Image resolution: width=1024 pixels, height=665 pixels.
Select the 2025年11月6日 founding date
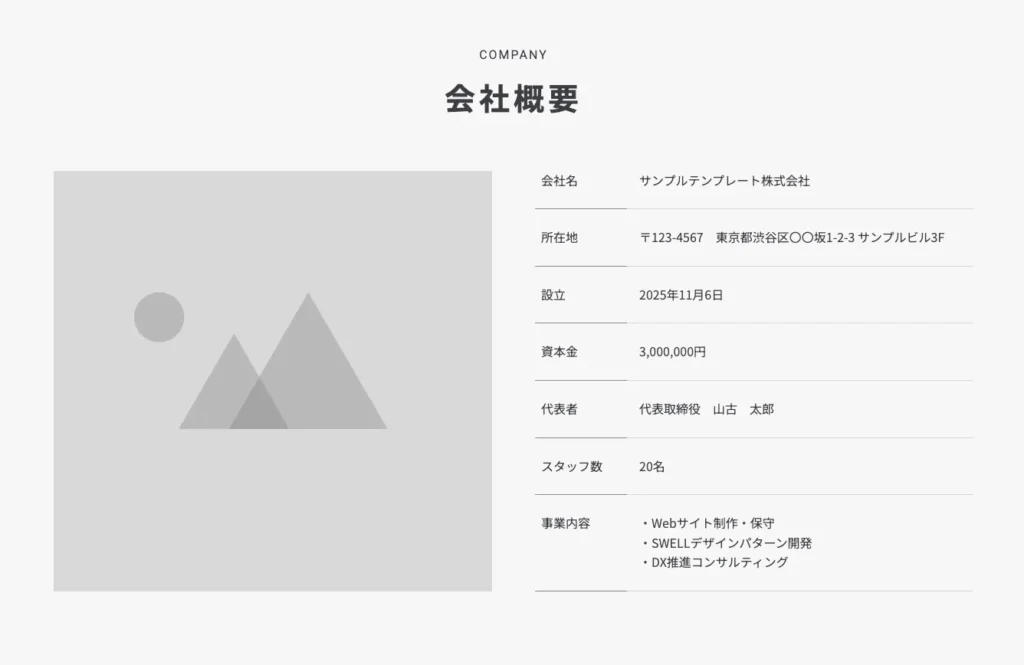[681, 295]
